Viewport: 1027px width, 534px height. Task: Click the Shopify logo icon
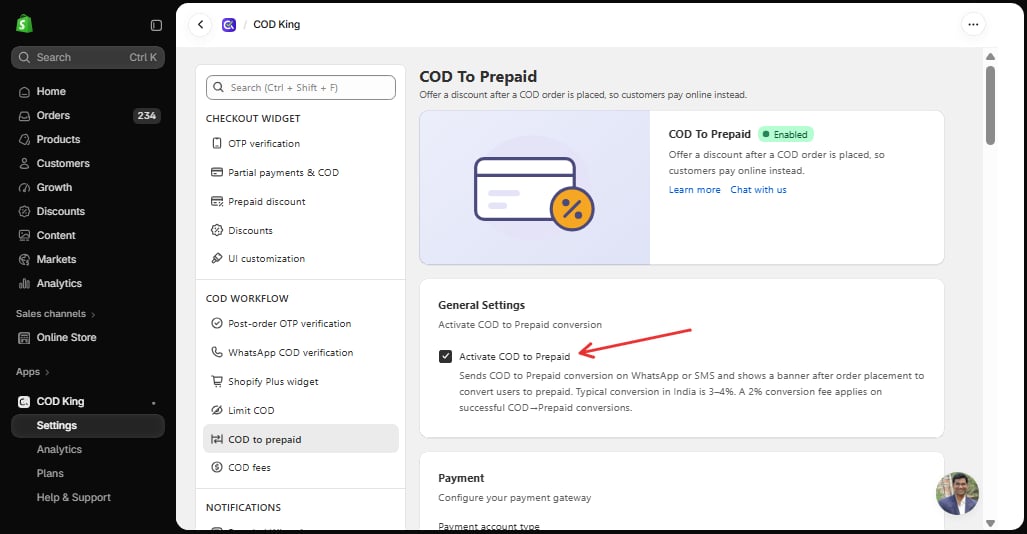24,24
